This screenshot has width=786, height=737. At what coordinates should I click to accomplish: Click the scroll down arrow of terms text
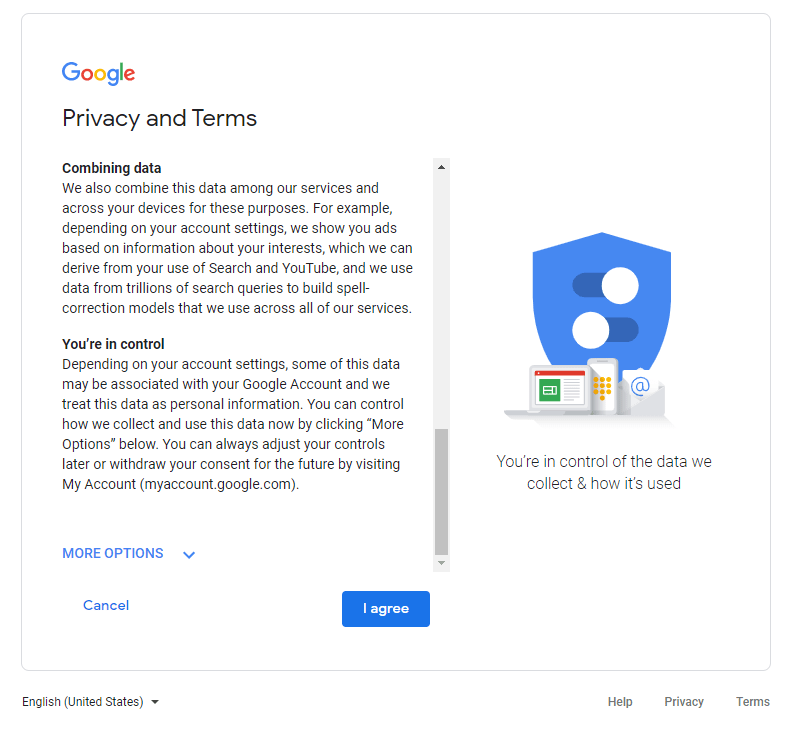tap(441, 563)
